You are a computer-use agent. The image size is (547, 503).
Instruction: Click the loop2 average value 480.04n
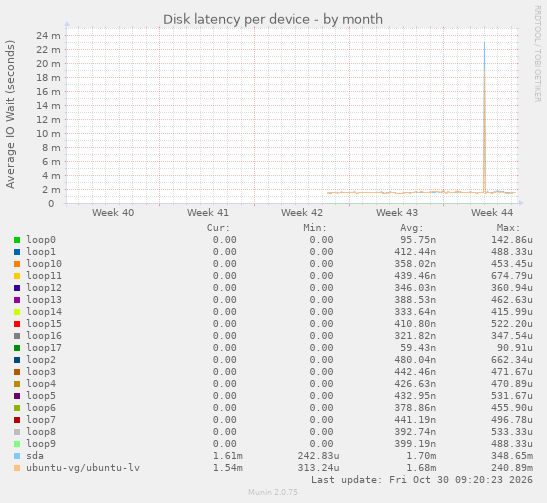click(x=415, y=360)
